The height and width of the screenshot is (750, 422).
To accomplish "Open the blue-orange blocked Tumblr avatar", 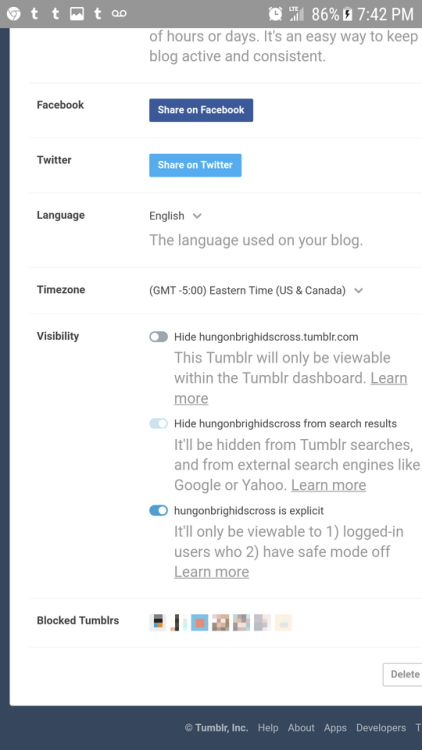I will 200,622.
